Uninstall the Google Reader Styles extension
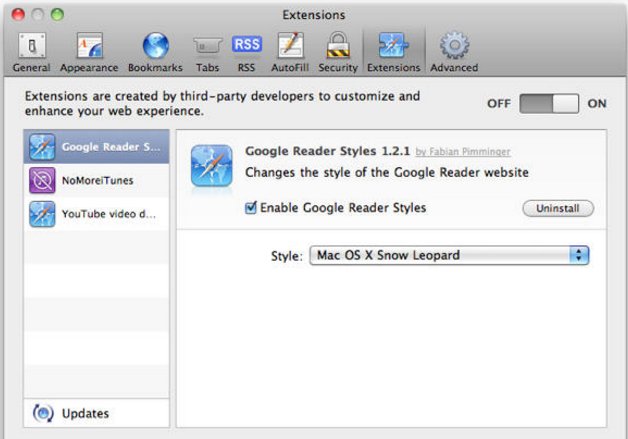 (x=558, y=208)
